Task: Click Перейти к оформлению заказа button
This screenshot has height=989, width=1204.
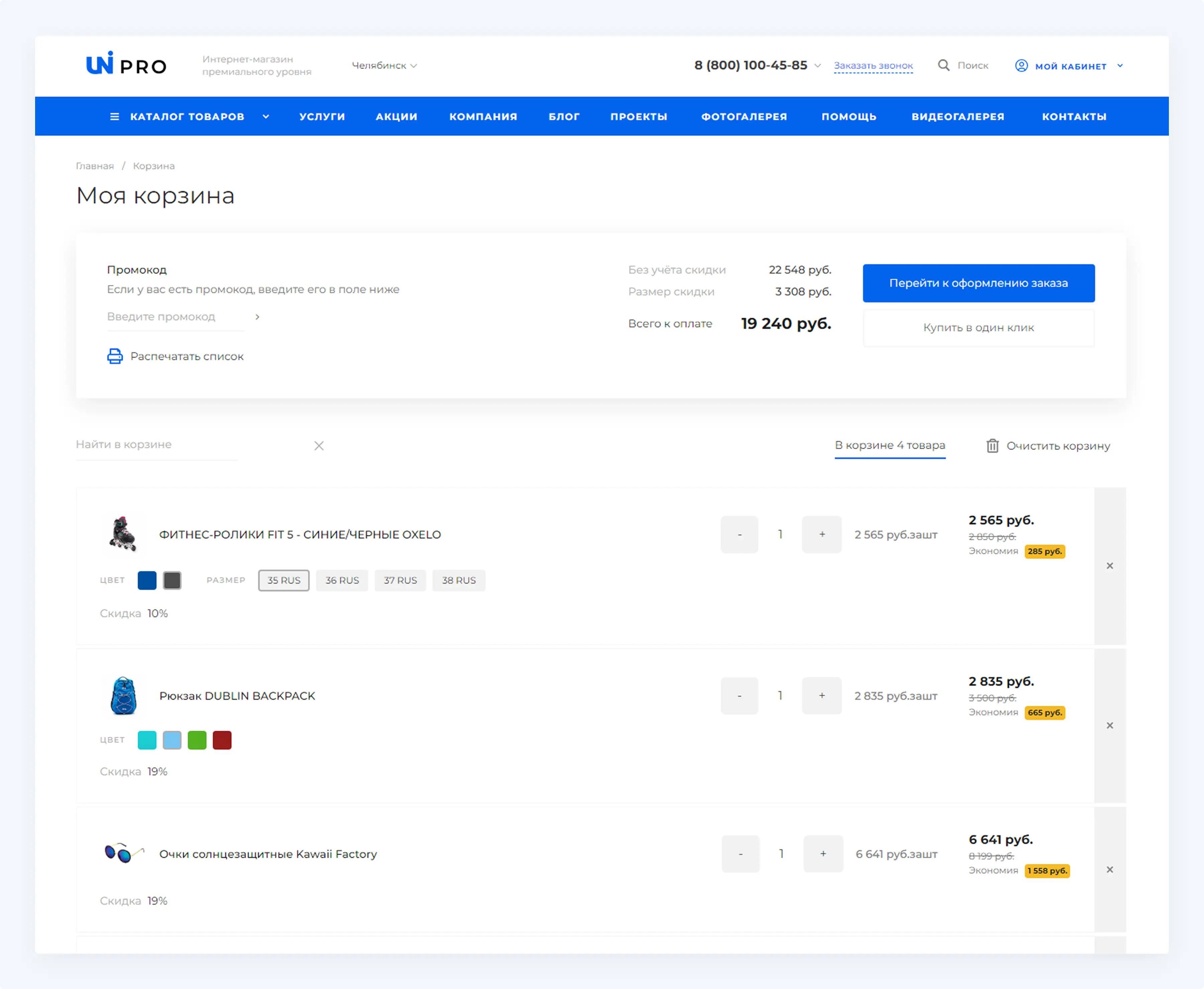Action: click(x=978, y=283)
